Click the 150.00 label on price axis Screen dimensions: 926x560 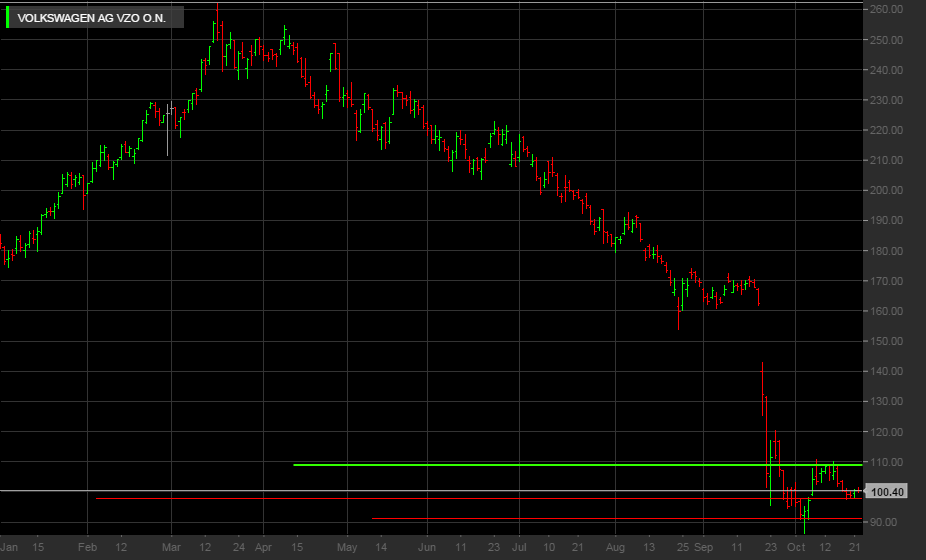point(887,342)
